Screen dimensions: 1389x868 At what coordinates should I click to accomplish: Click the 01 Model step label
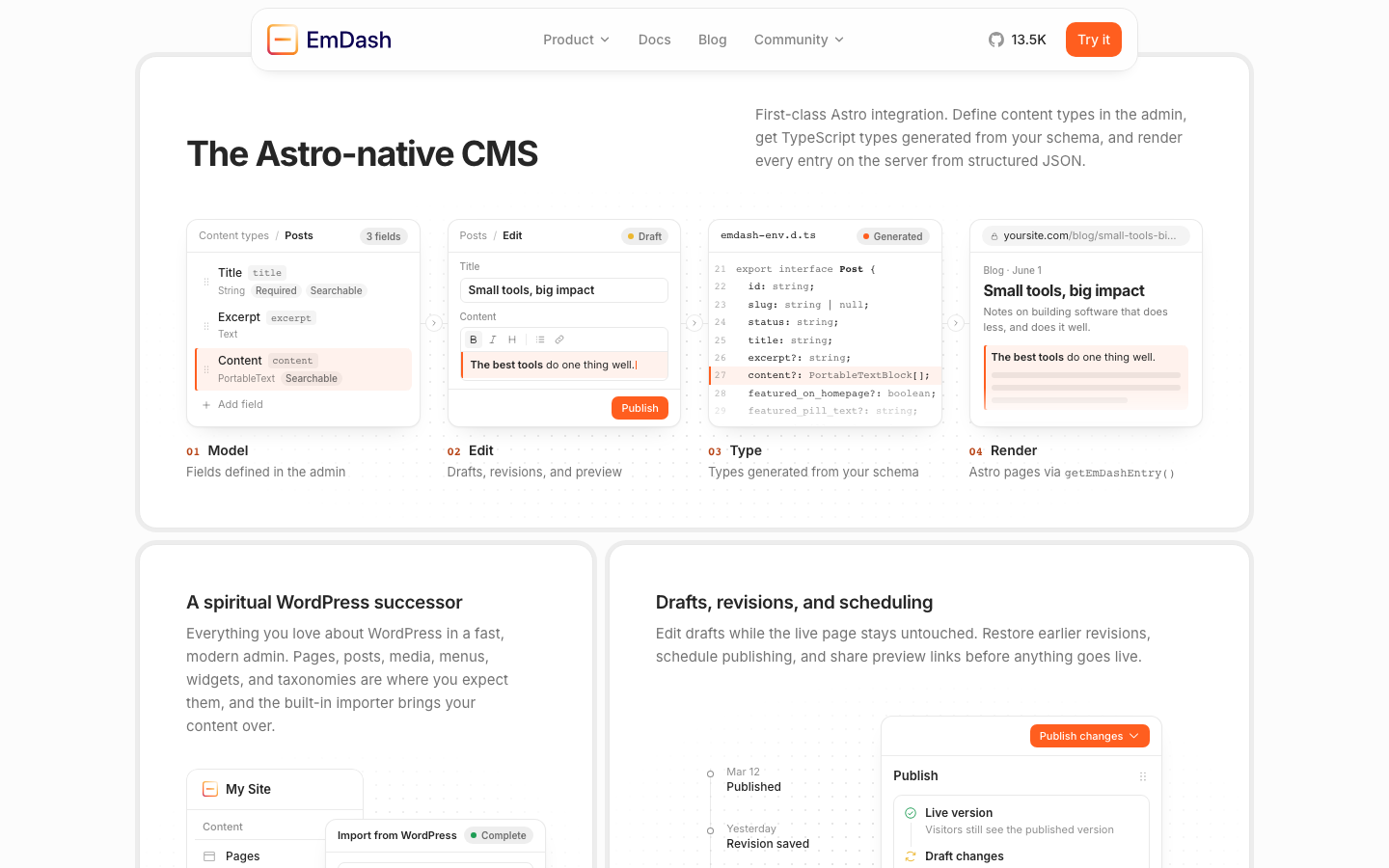click(217, 450)
